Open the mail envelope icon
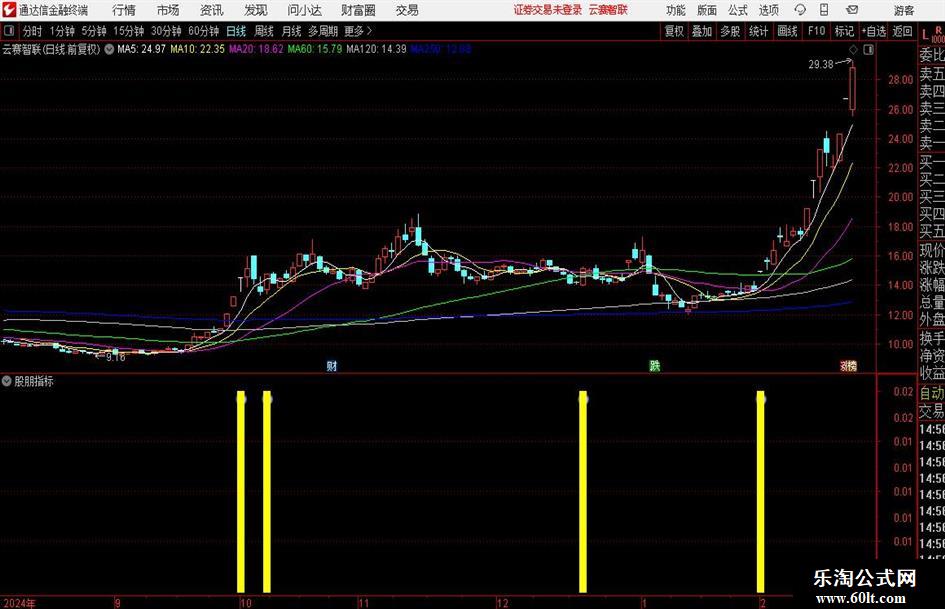The image size is (945, 609). click(x=852, y=10)
